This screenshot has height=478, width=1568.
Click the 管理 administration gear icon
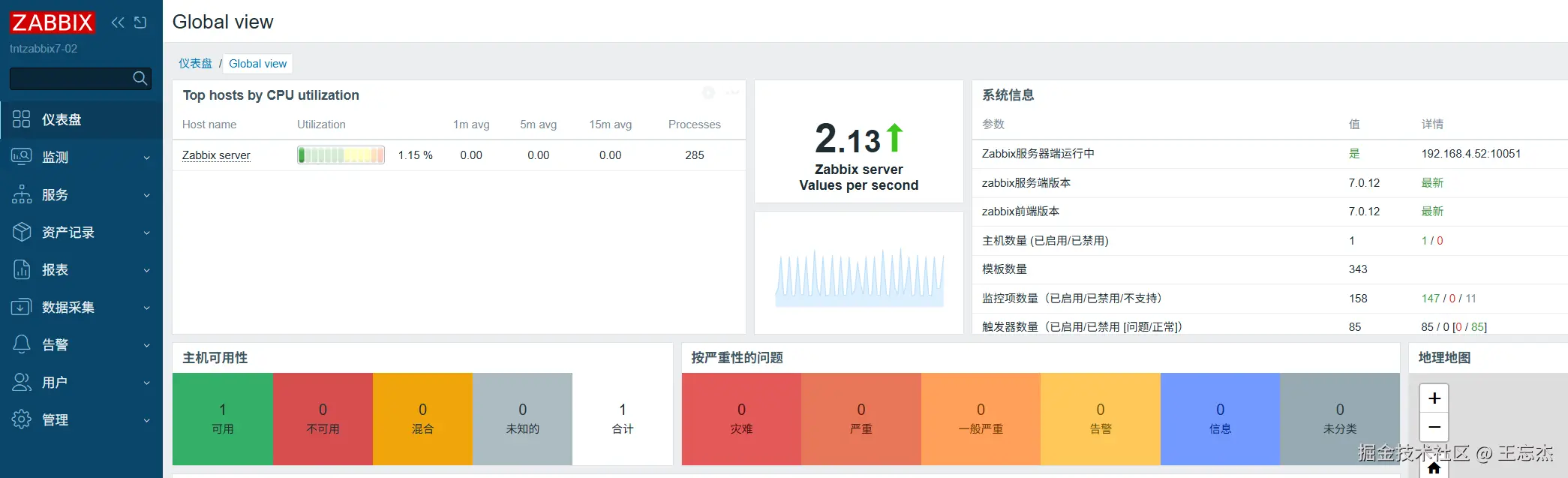click(x=22, y=419)
